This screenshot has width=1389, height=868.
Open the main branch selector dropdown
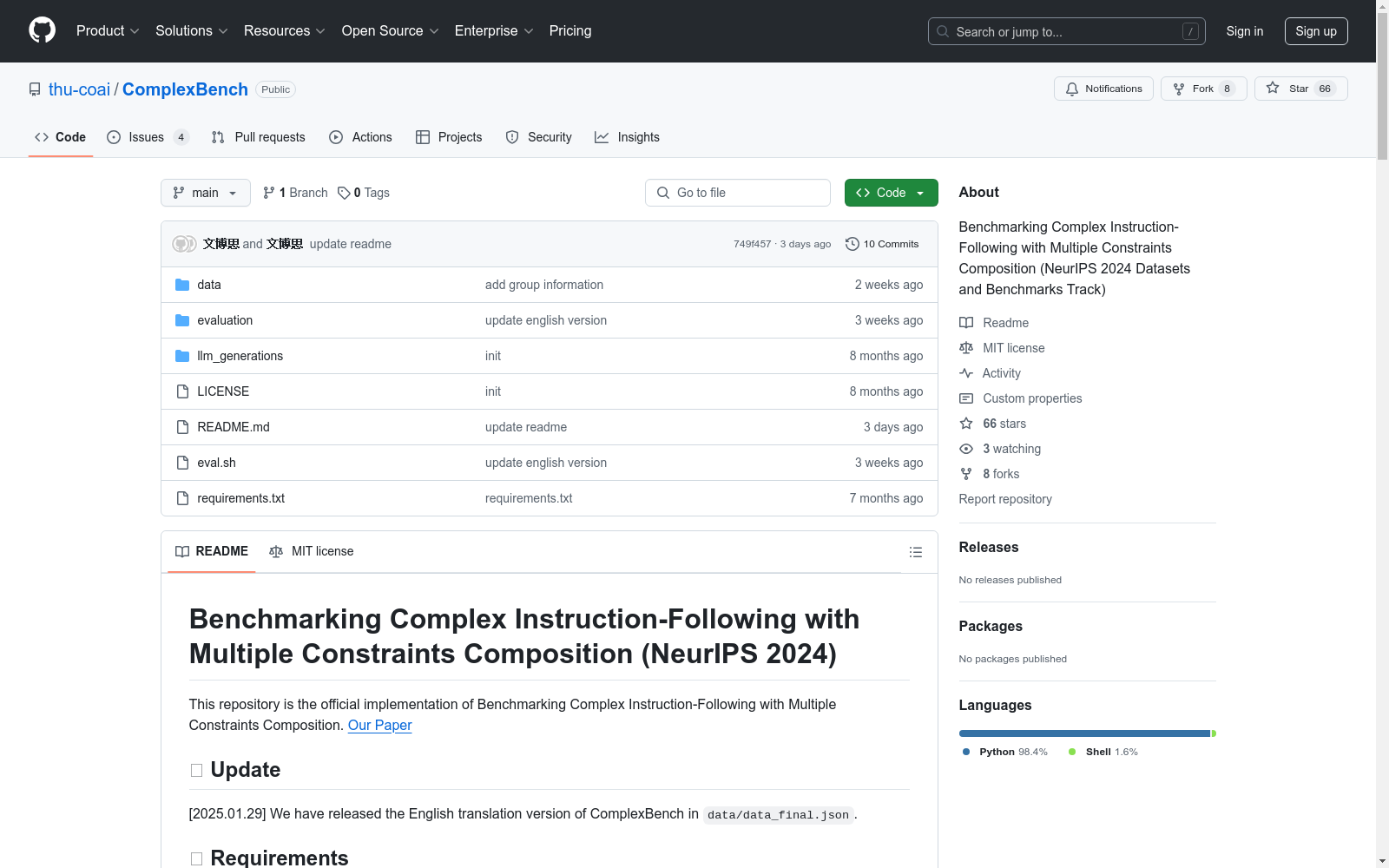(x=206, y=193)
